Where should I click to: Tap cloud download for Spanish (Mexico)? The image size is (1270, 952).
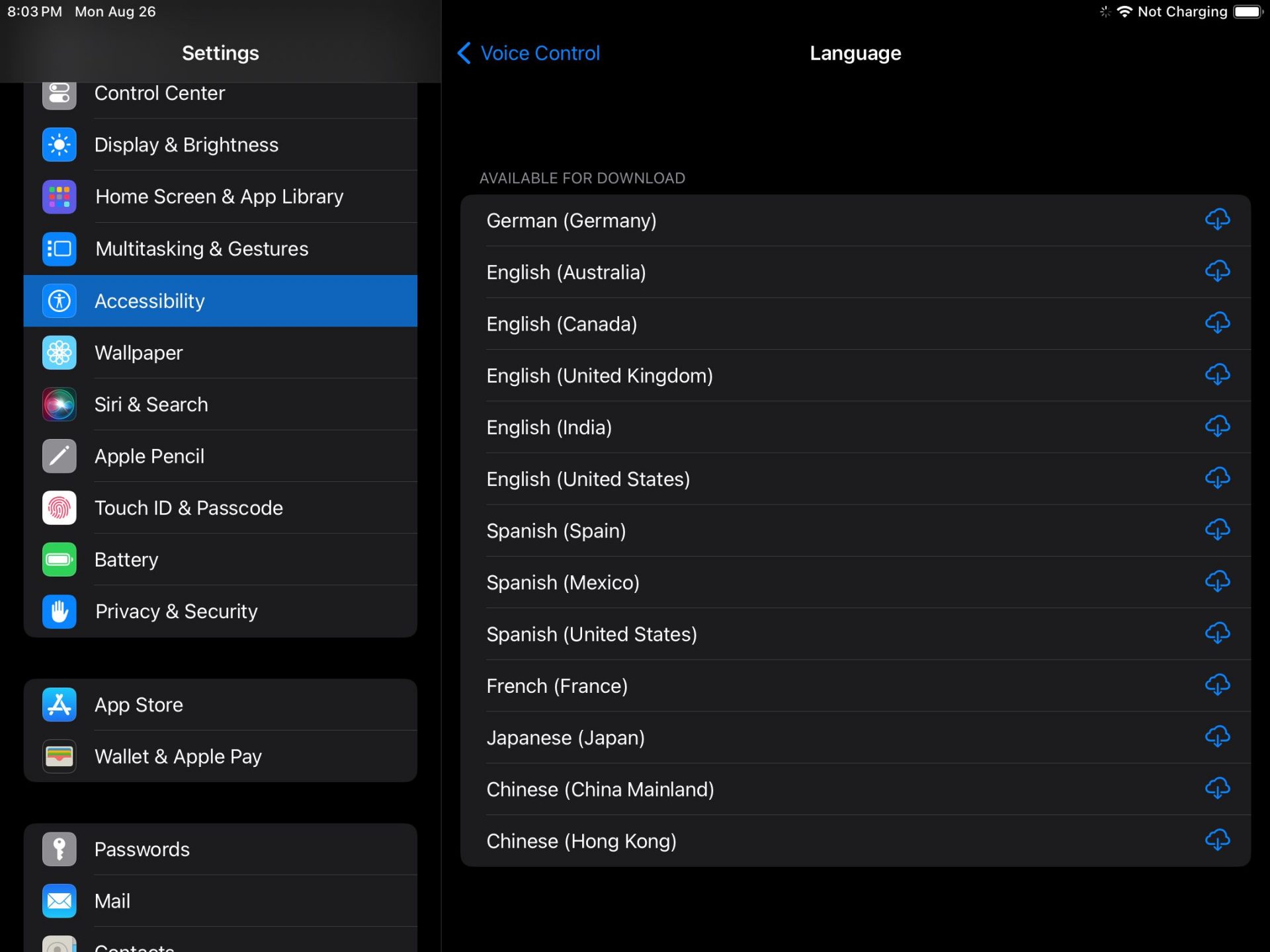coord(1216,582)
